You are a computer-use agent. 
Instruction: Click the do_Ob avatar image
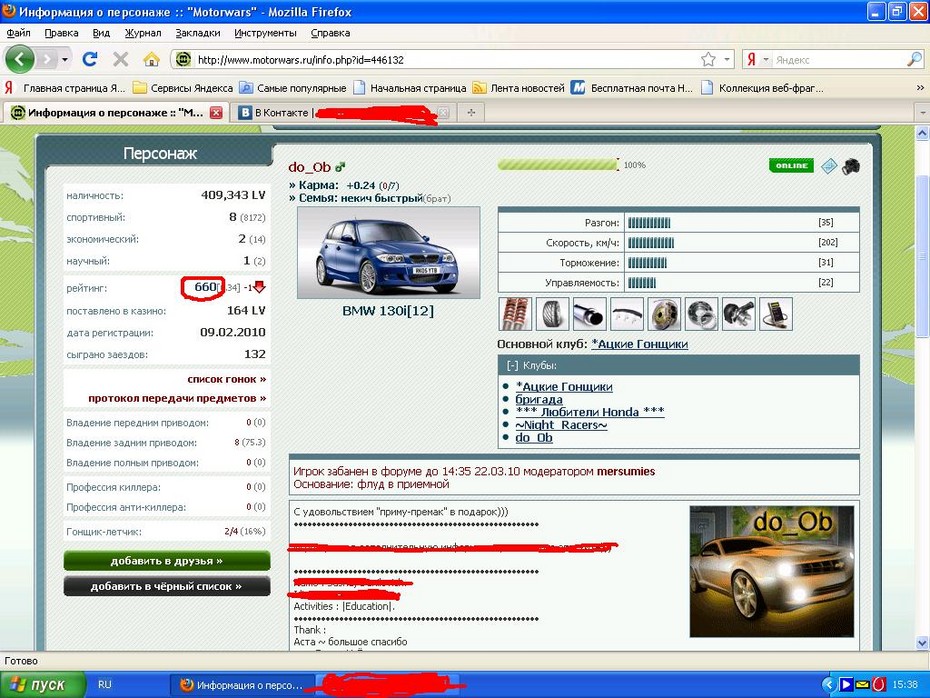[x=772, y=572]
